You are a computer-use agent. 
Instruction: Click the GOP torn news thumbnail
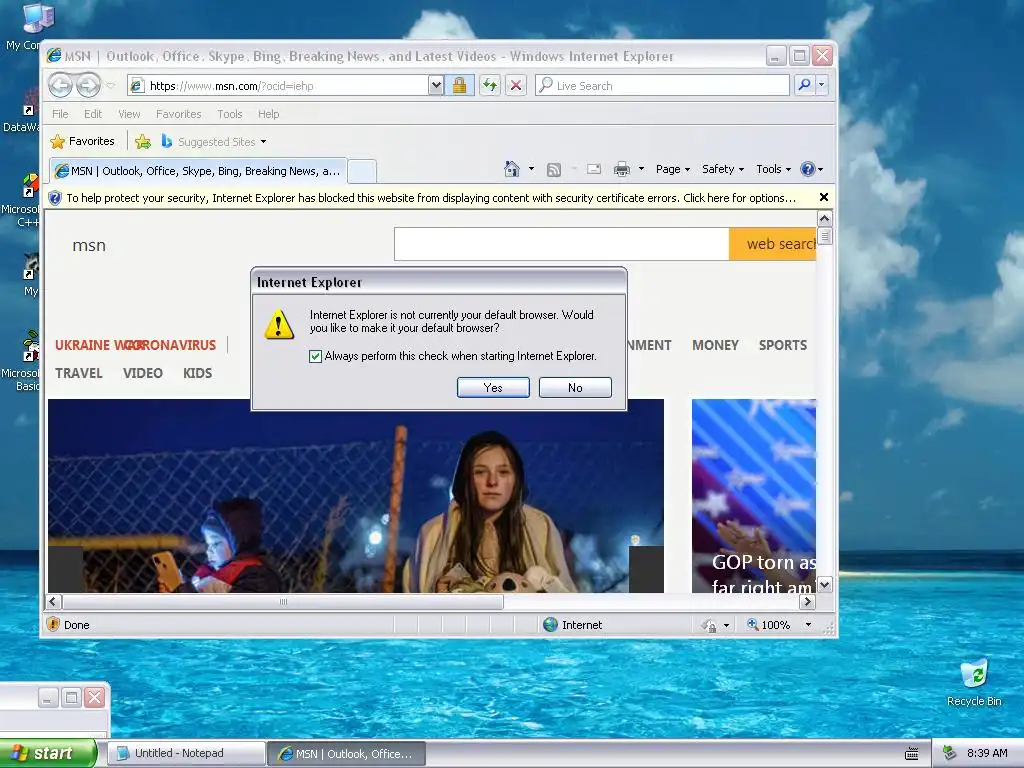point(754,496)
